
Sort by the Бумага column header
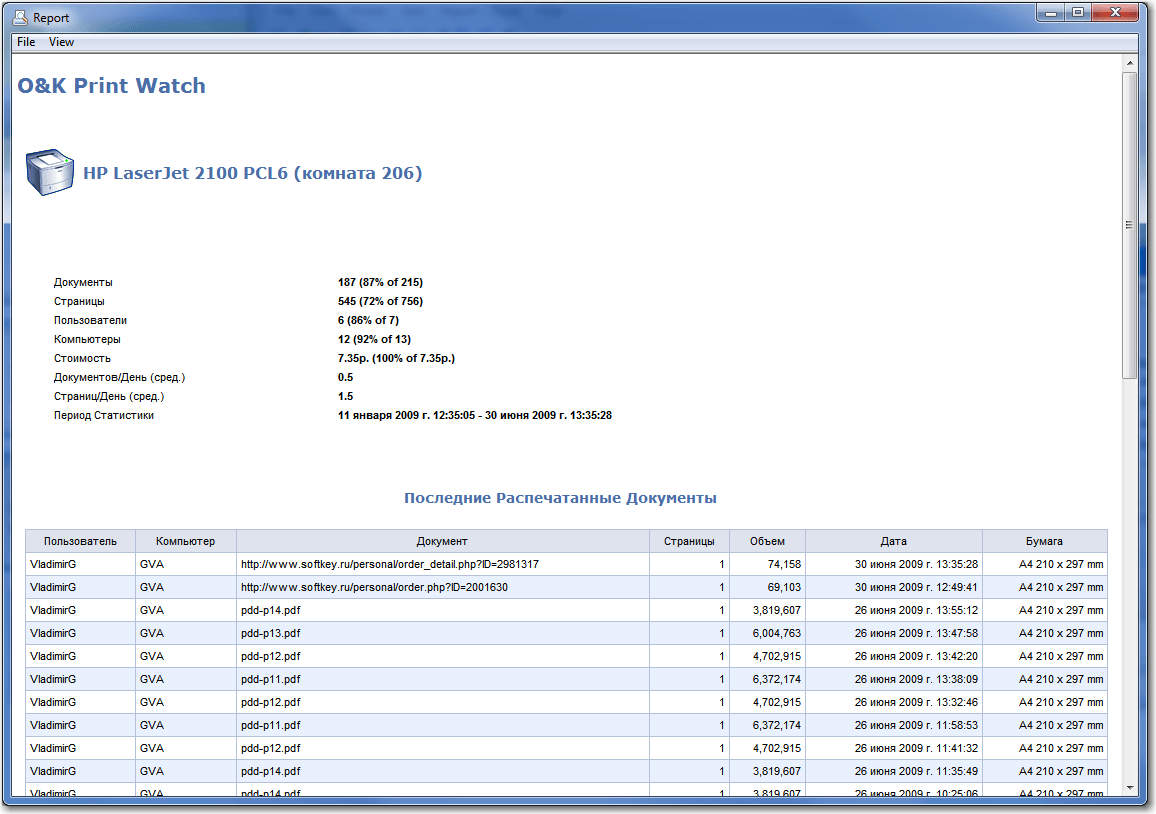[x=1045, y=541]
